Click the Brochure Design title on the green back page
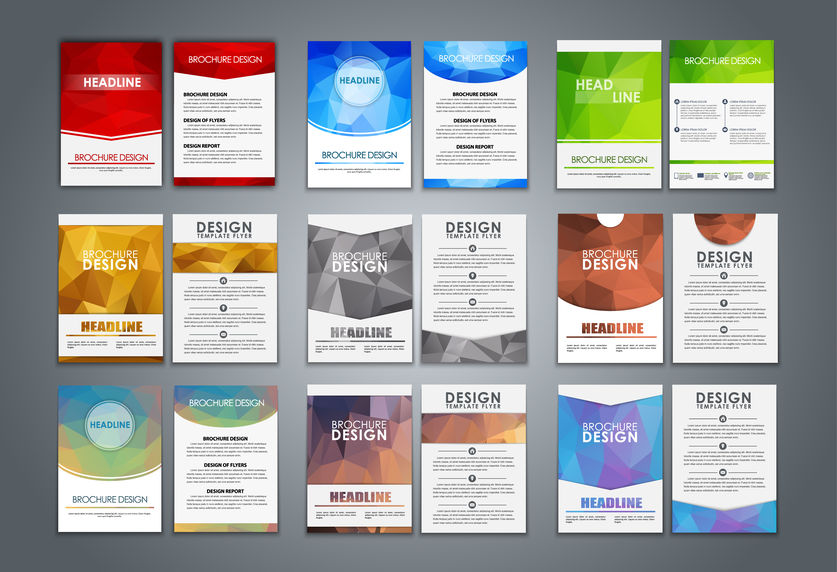 pyautogui.click(x=722, y=61)
